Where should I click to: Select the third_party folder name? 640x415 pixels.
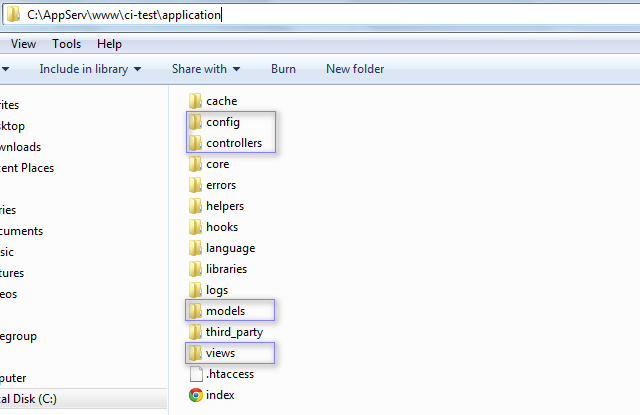(234, 333)
